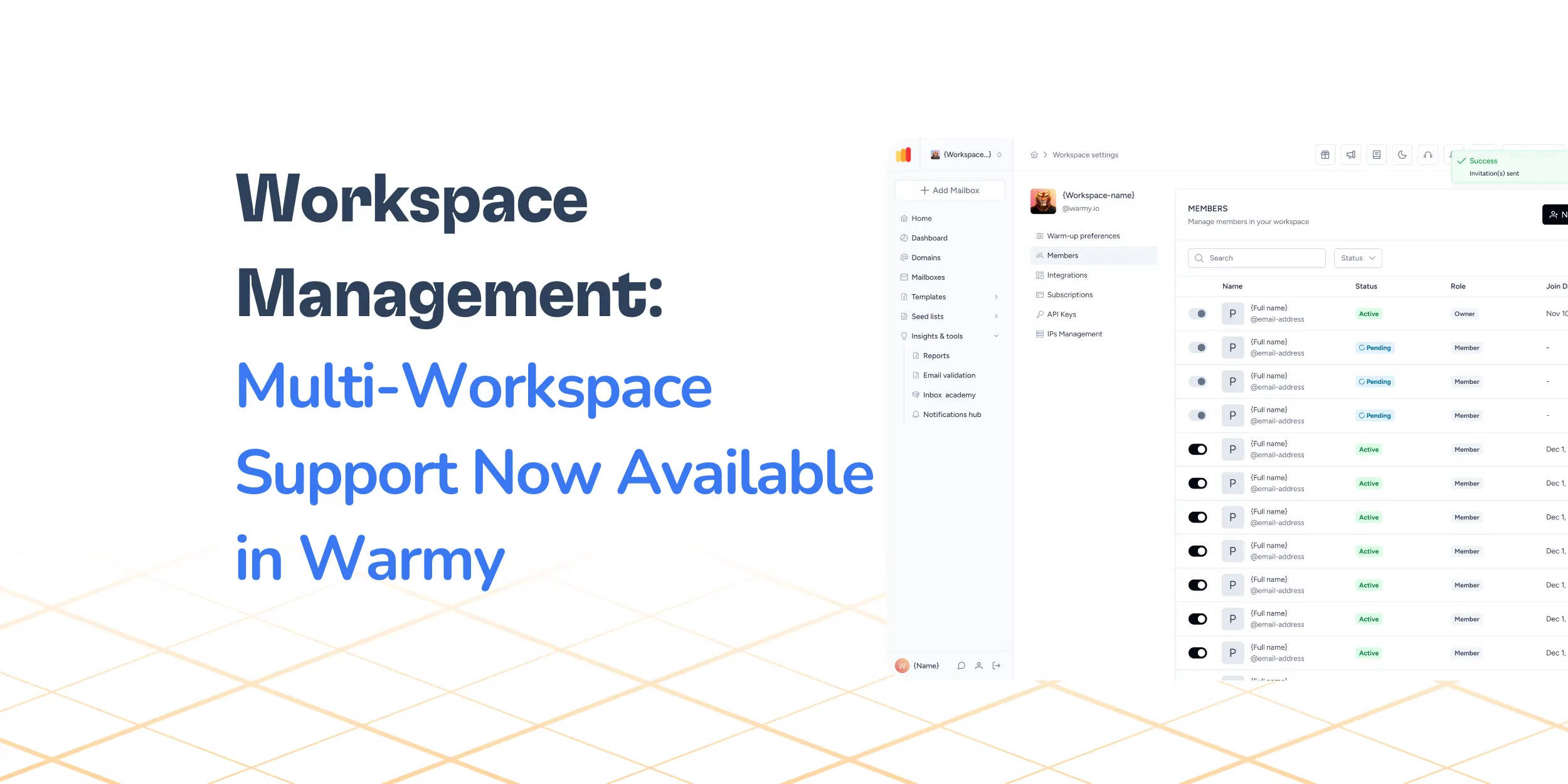Open the Status filter dropdown
The width and height of the screenshot is (1568, 784).
[x=1357, y=258]
